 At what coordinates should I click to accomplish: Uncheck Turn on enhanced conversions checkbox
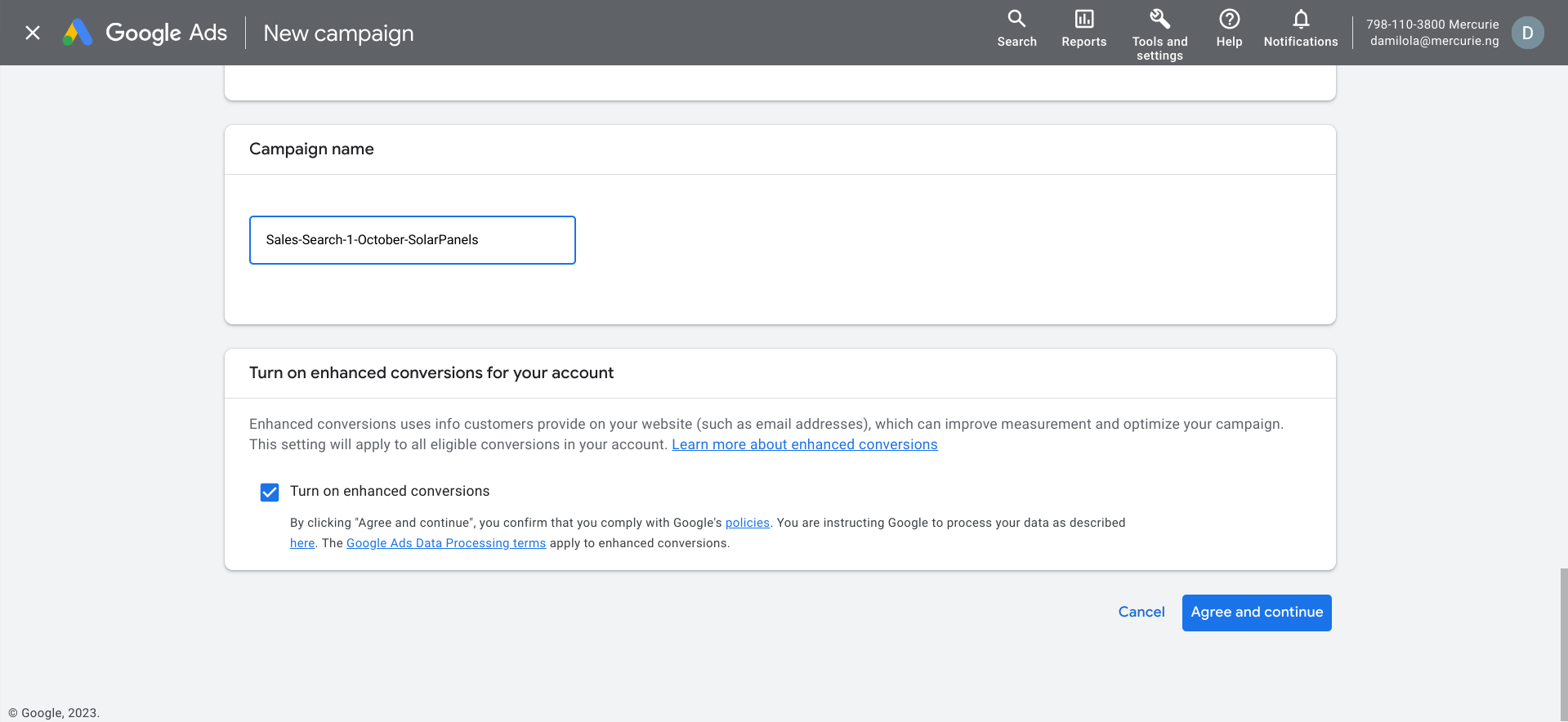coord(270,492)
